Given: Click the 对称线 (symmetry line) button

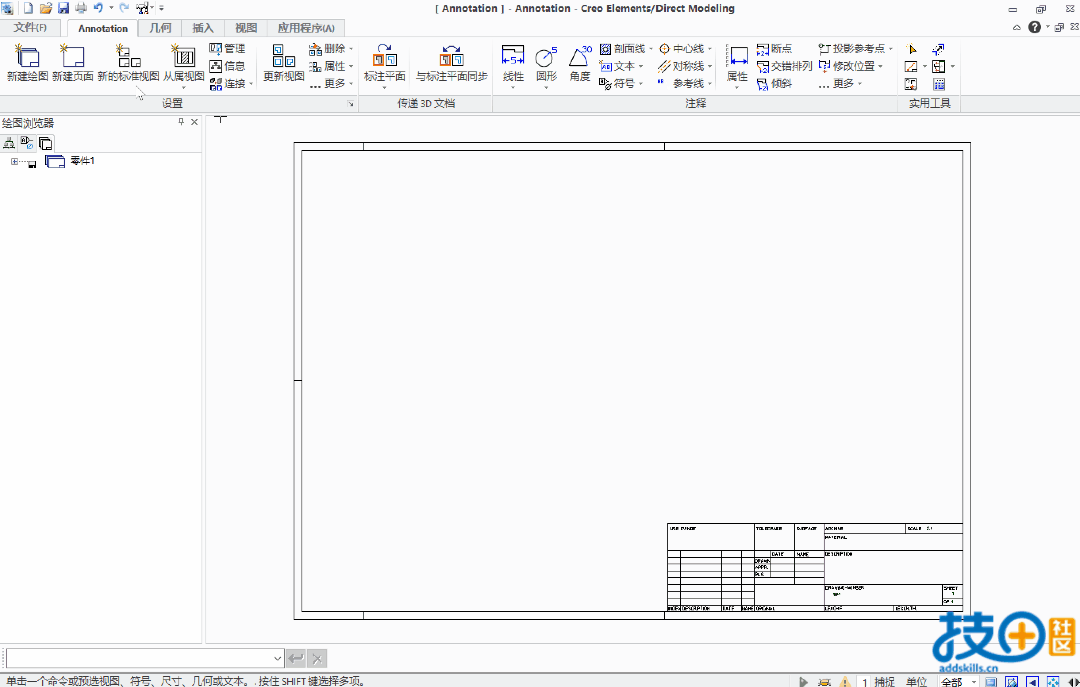Looking at the screenshot, I should 685,66.
